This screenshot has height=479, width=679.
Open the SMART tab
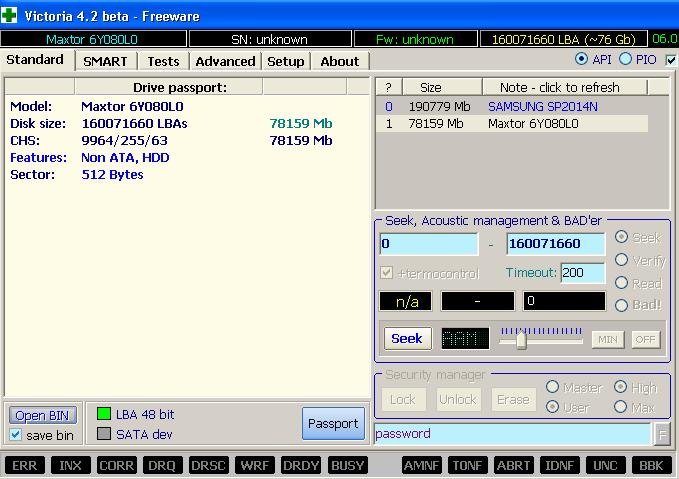tap(105, 61)
